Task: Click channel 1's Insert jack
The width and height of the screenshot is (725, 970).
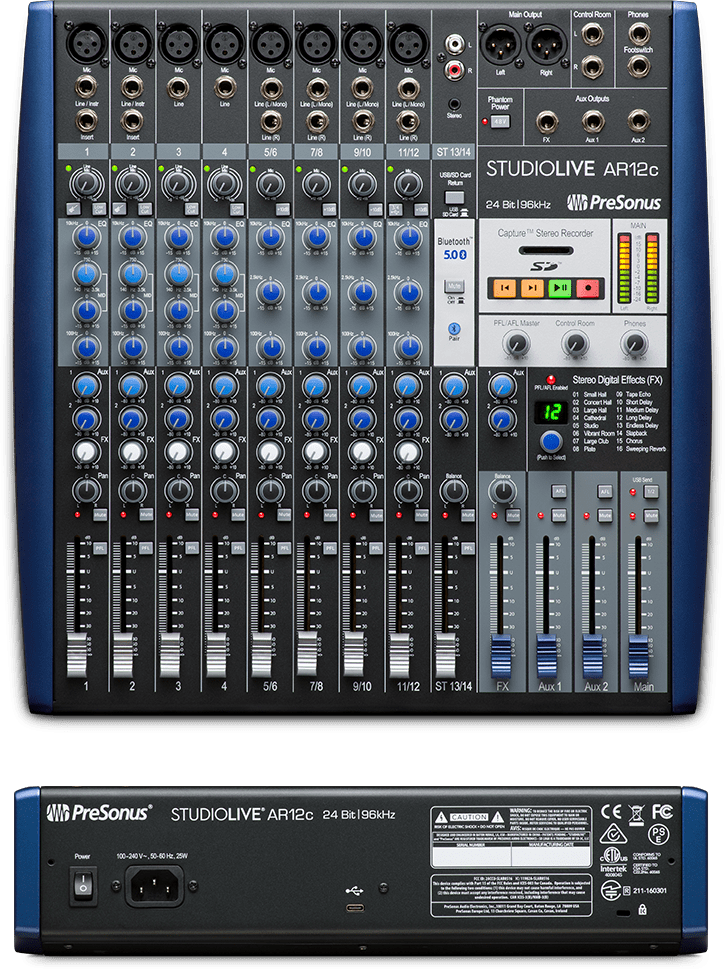Action: point(87,121)
